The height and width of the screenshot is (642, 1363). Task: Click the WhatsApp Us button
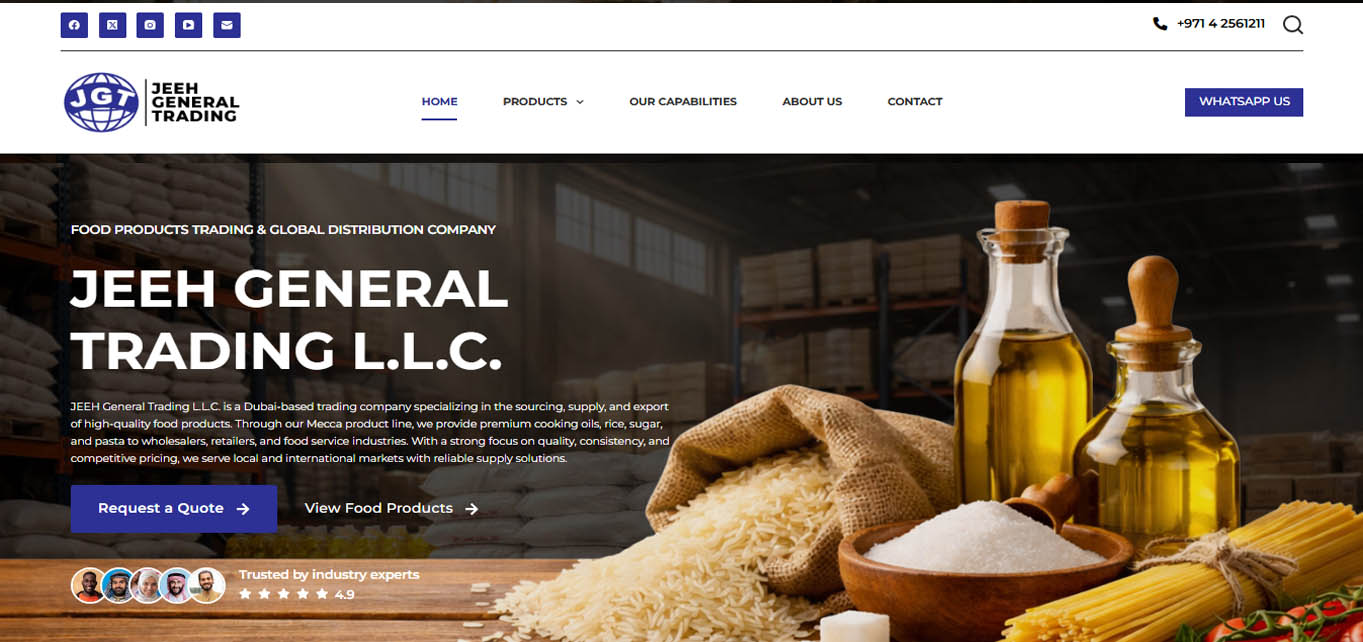pos(1244,102)
